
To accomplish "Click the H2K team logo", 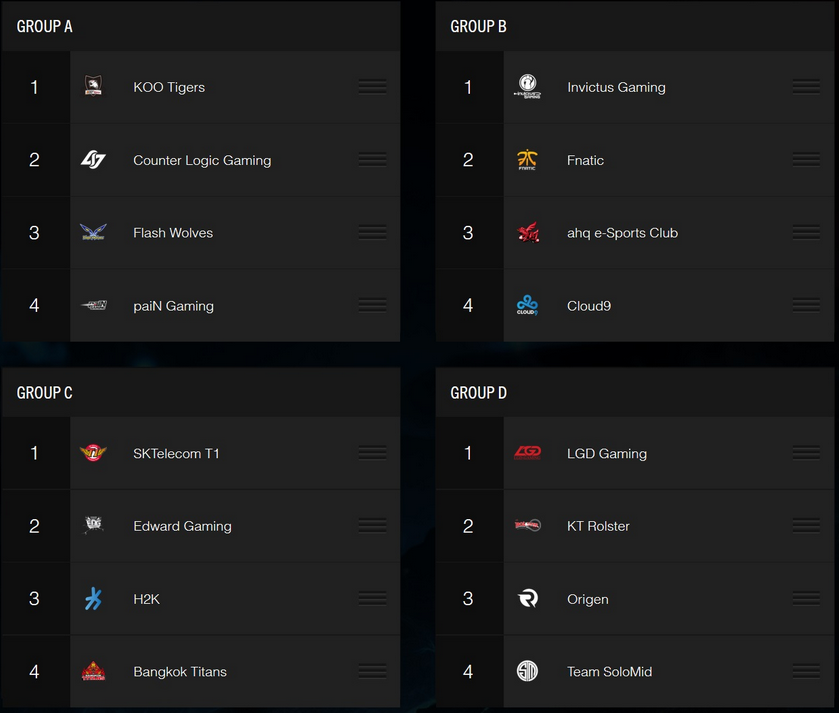I will (x=93, y=599).
